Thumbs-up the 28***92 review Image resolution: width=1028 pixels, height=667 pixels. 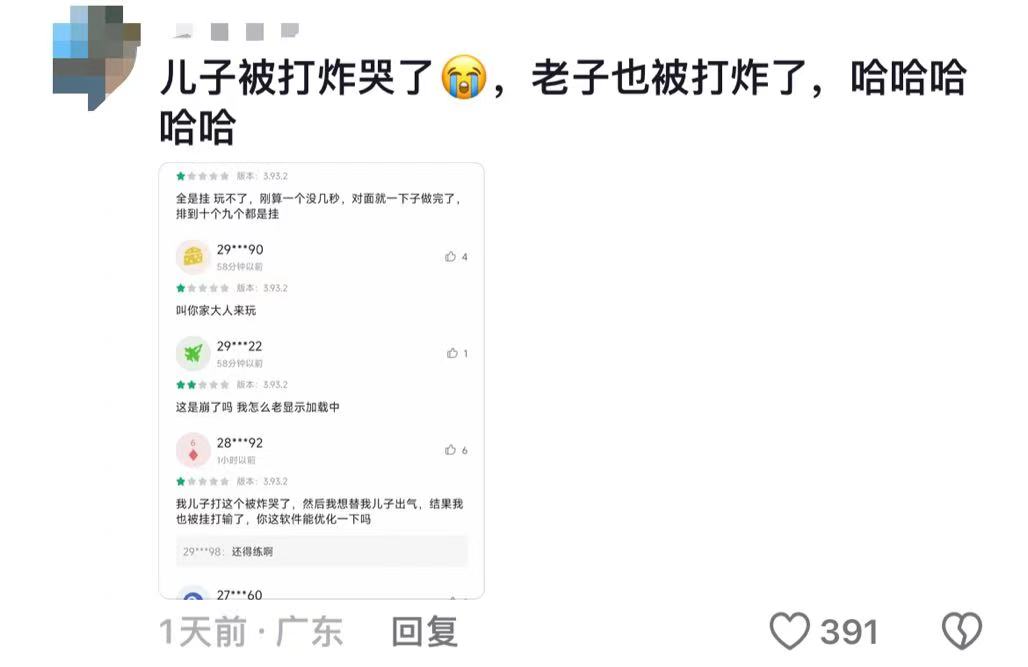[x=456, y=450]
